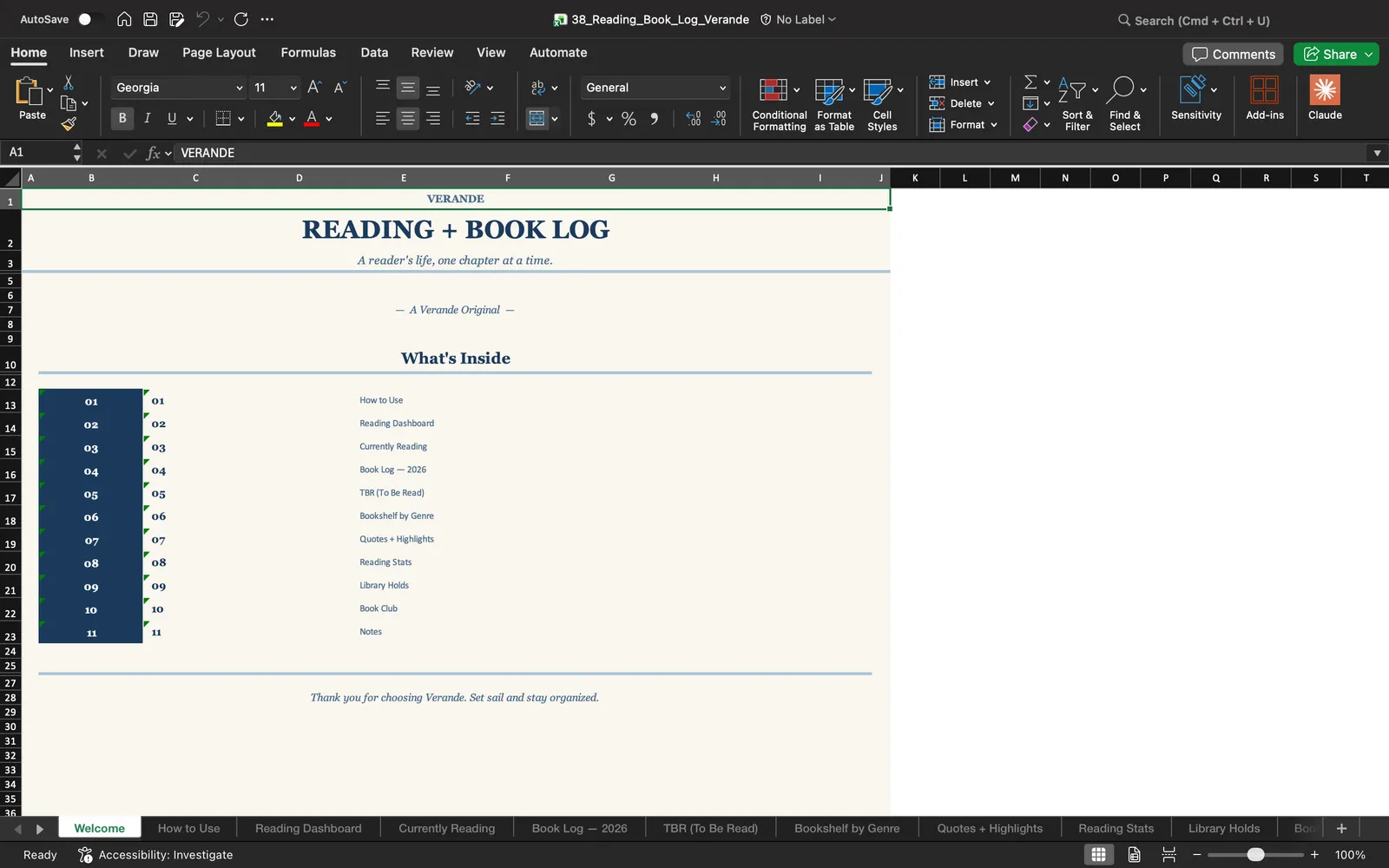Expand the formula bar chevron

point(1377,153)
